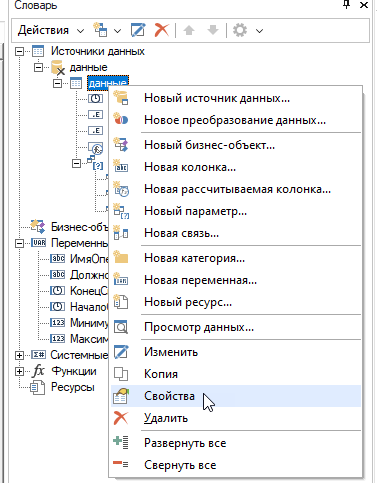The width and height of the screenshot is (377, 483).
Task: Choose Новая переменная… menu entry
Action: (x=236, y=280)
